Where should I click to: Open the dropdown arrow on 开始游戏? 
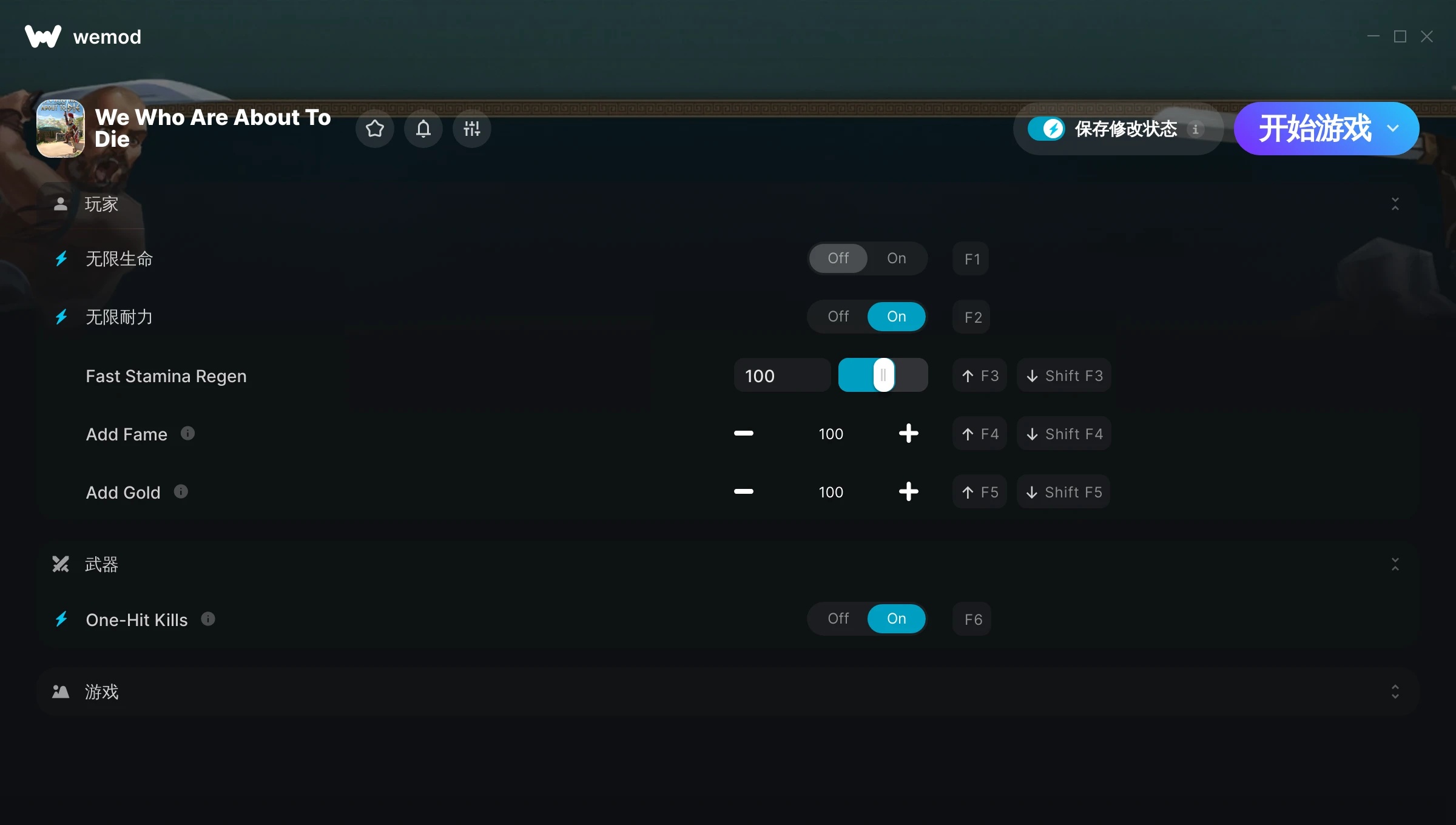1393,129
